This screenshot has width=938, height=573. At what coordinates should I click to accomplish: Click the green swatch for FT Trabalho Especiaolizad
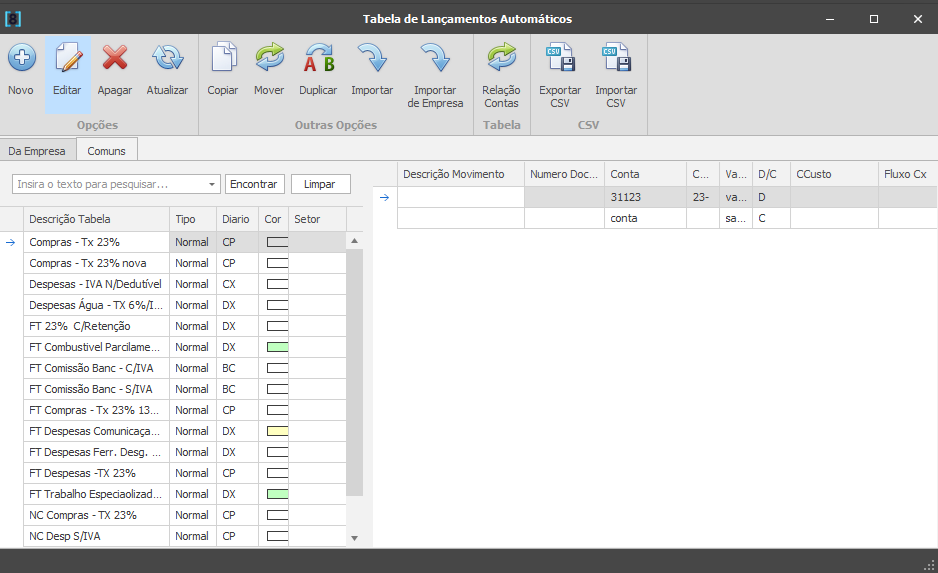[278, 494]
